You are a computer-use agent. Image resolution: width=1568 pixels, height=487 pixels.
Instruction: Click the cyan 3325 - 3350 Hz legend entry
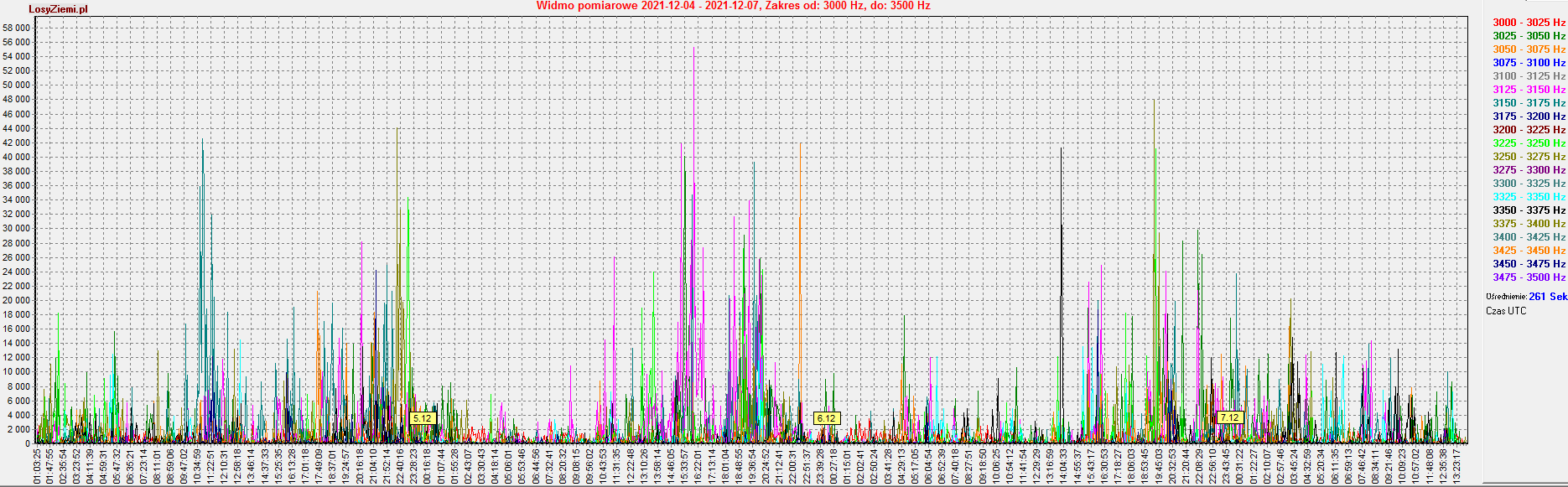pos(1529,197)
